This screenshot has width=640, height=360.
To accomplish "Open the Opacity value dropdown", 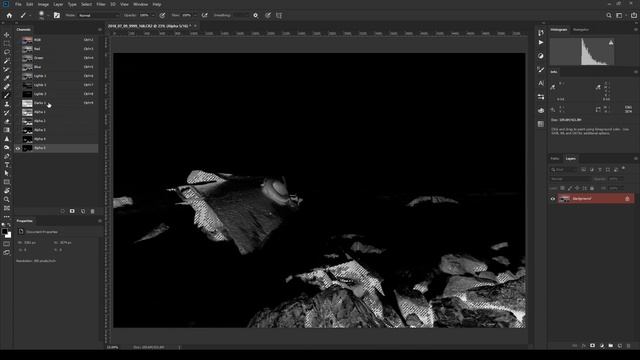I will pos(153,16).
